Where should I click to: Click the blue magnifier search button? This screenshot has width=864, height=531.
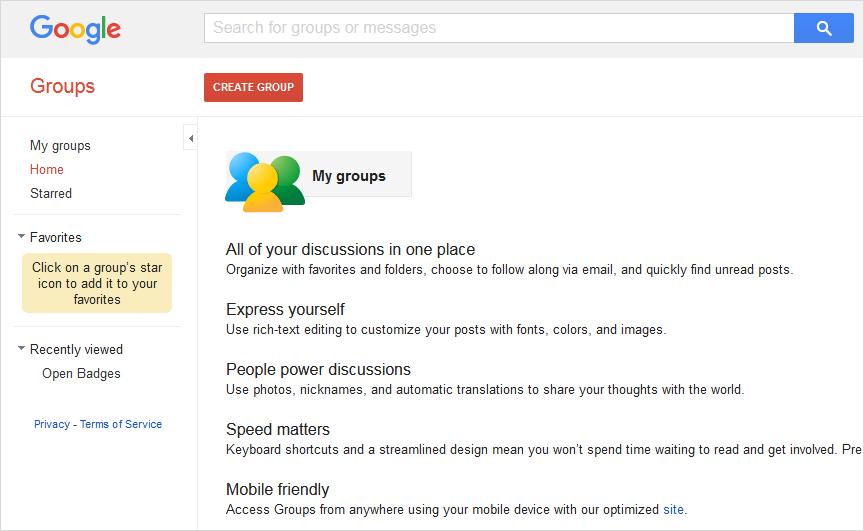click(823, 28)
